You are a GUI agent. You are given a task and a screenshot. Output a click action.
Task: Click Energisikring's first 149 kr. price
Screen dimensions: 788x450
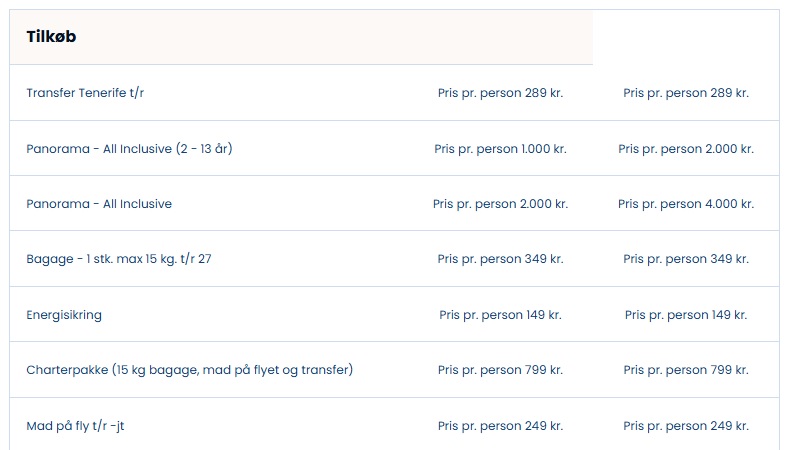coord(500,315)
